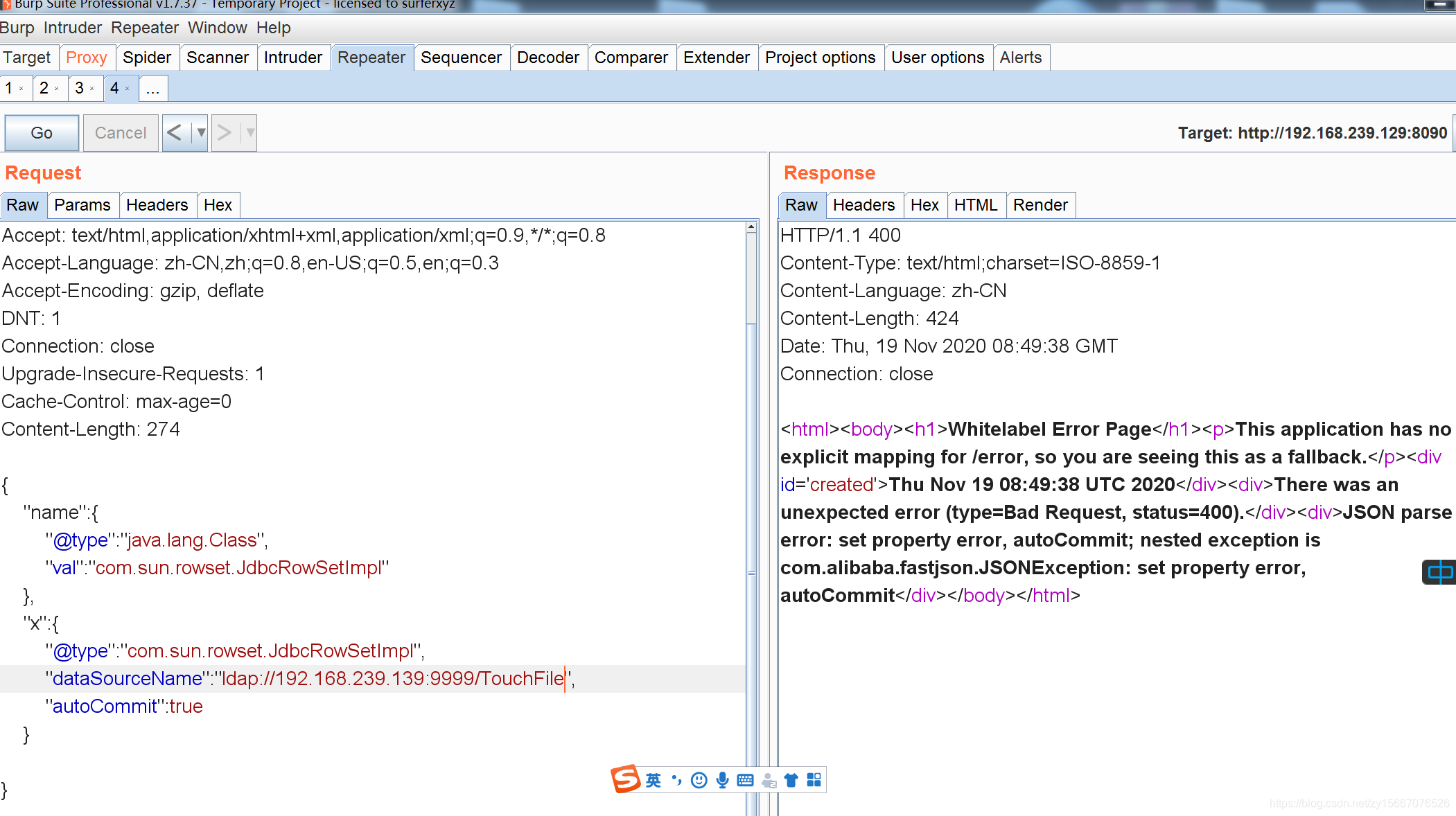Switch to the Scanner tab
The width and height of the screenshot is (1456, 816).
218,57
